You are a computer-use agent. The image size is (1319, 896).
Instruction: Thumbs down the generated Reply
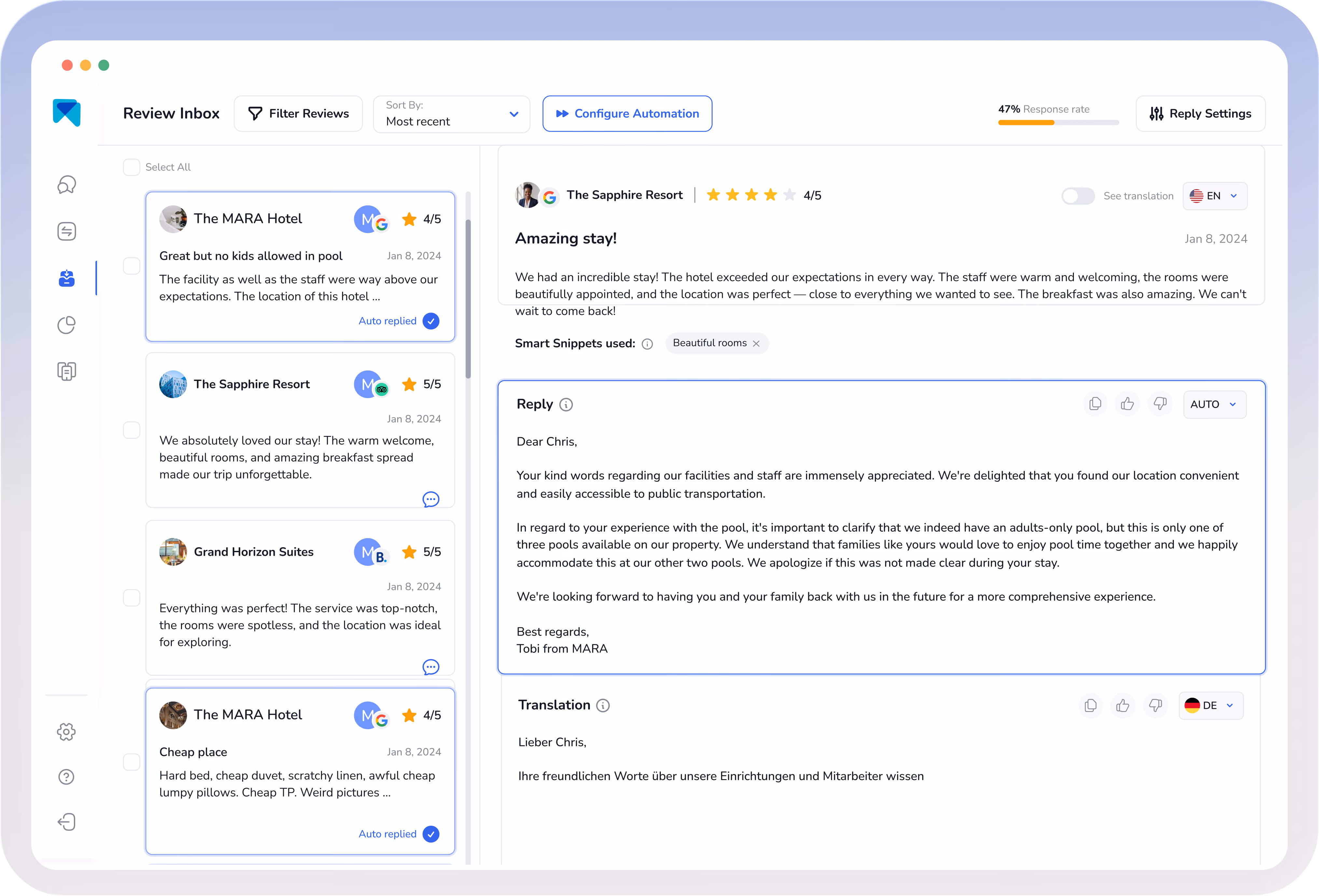pos(1160,404)
